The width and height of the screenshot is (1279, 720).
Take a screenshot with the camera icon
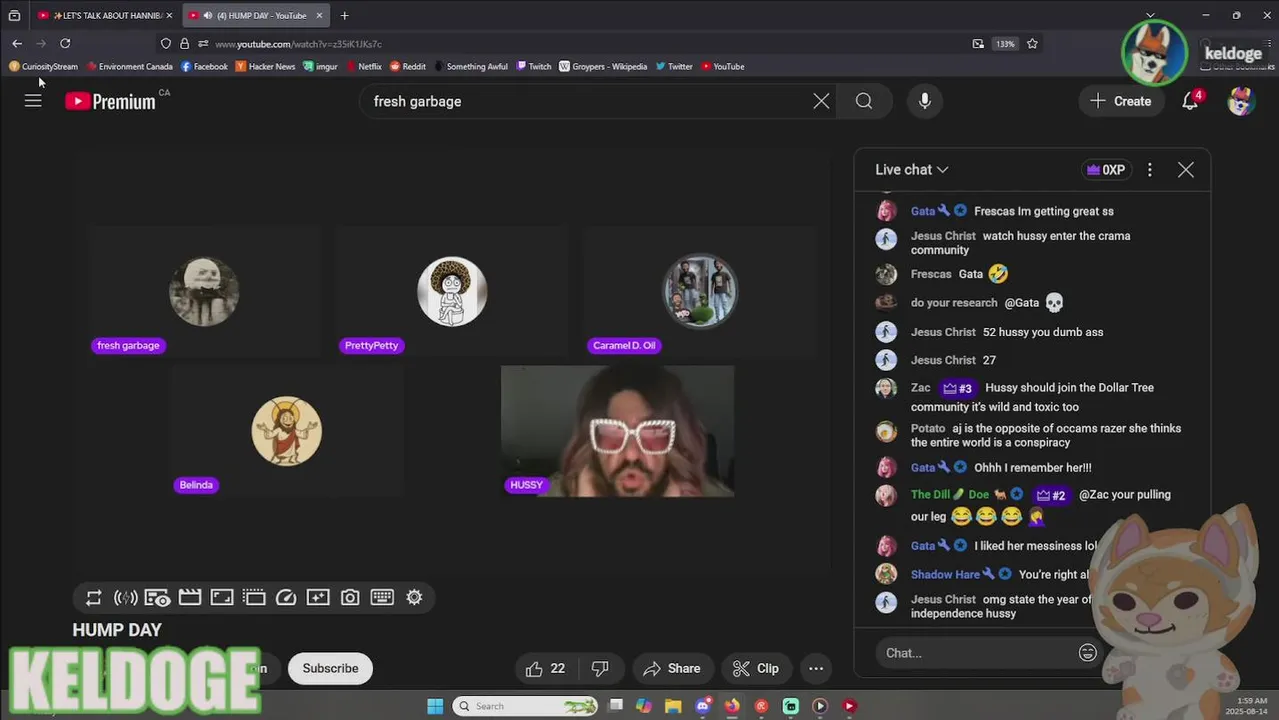350,597
